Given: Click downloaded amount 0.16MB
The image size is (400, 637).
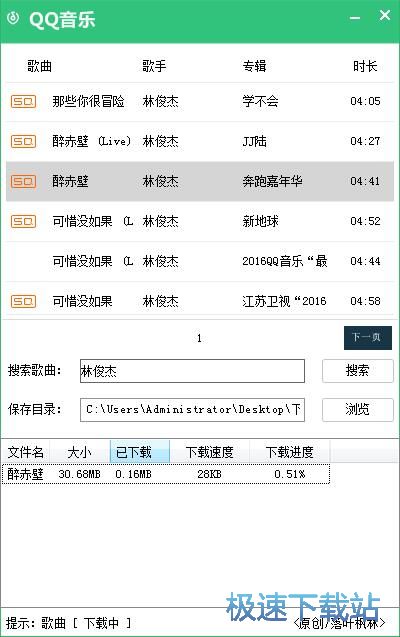Looking at the screenshot, I should pyautogui.click(x=133, y=474).
